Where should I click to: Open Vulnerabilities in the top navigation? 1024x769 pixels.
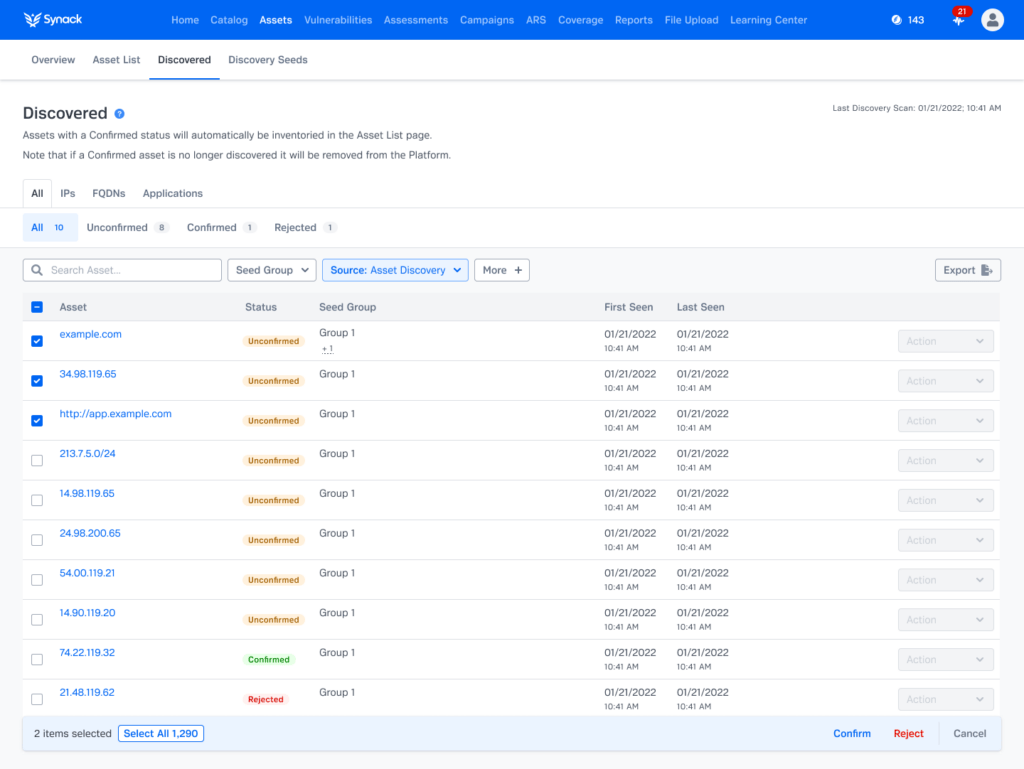coord(338,20)
